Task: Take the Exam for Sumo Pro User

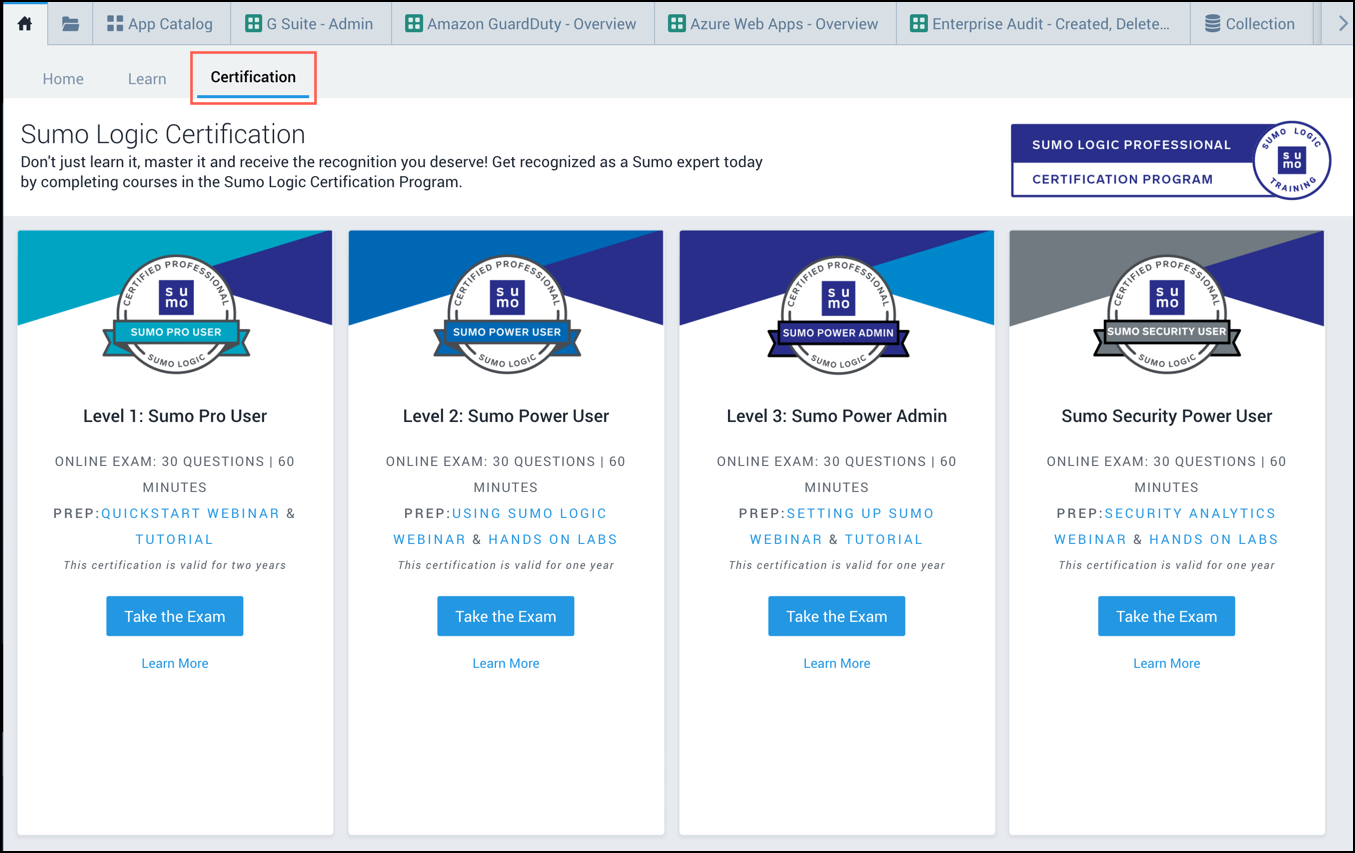Action: click(175, 616)
